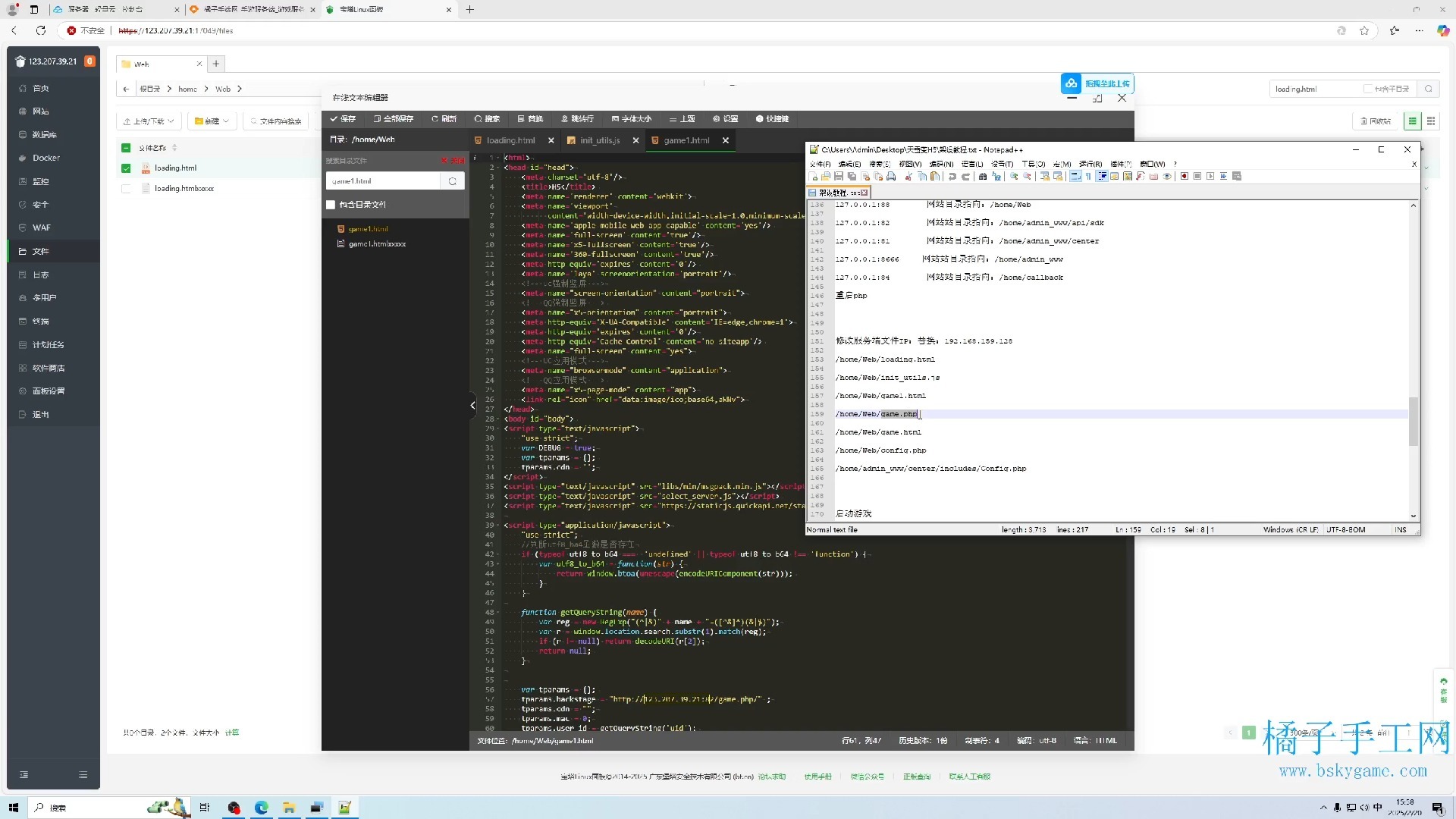Toggle the select-all files checkbox

(x=126, y=148)
